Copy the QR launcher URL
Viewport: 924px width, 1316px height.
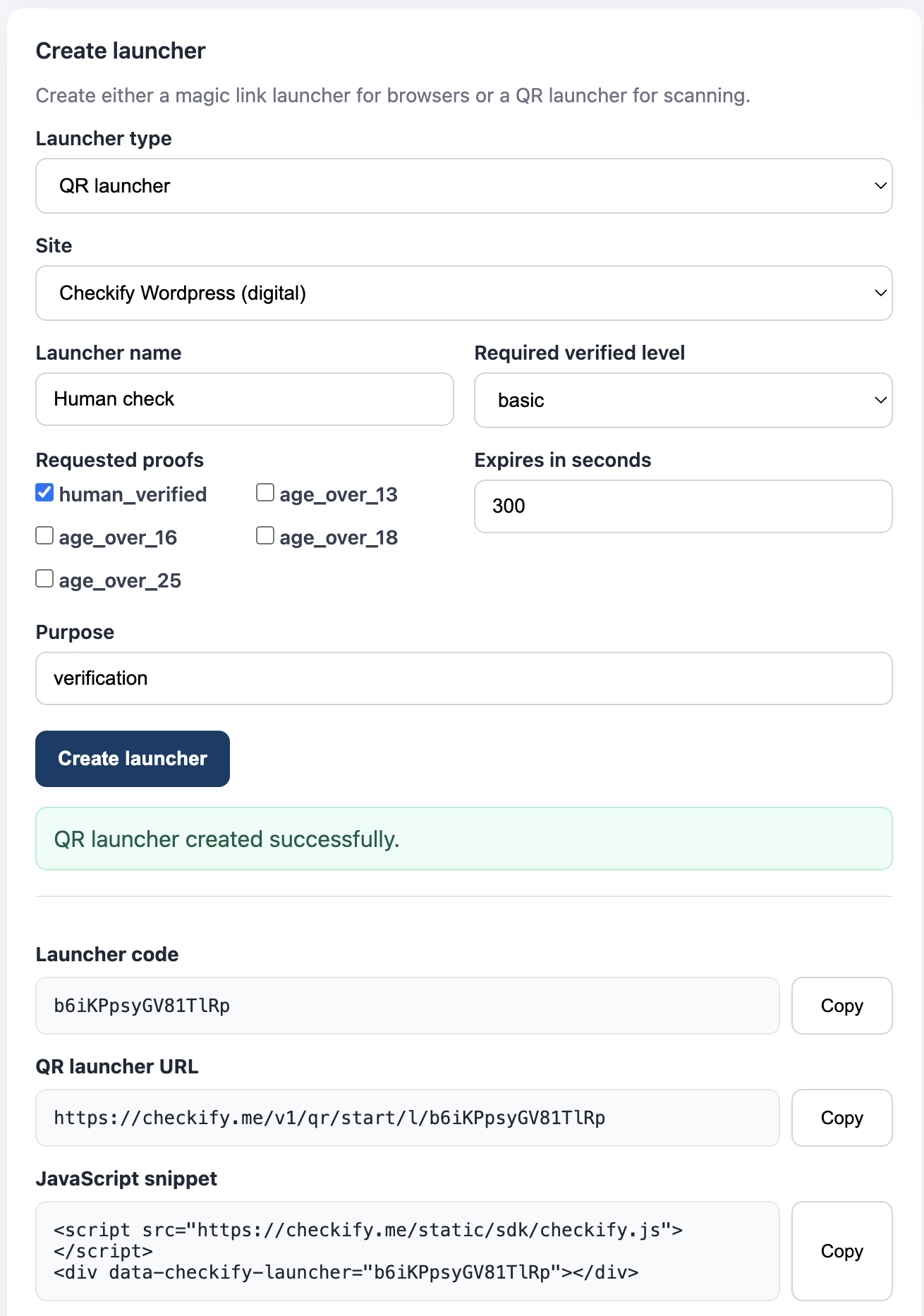click(842, 1118)
